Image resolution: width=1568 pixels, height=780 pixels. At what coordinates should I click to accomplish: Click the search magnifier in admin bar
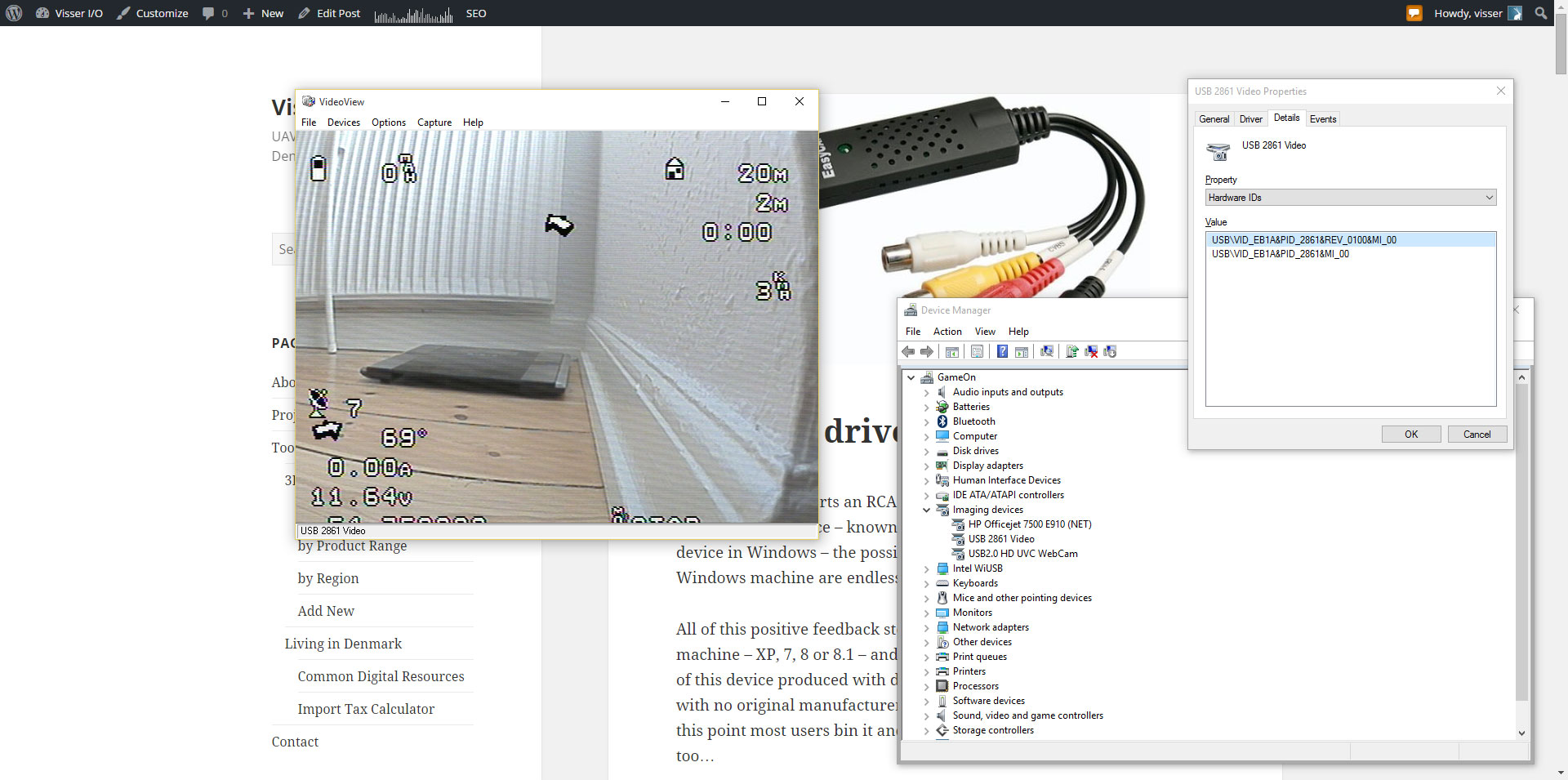[x=1541, y=13]
